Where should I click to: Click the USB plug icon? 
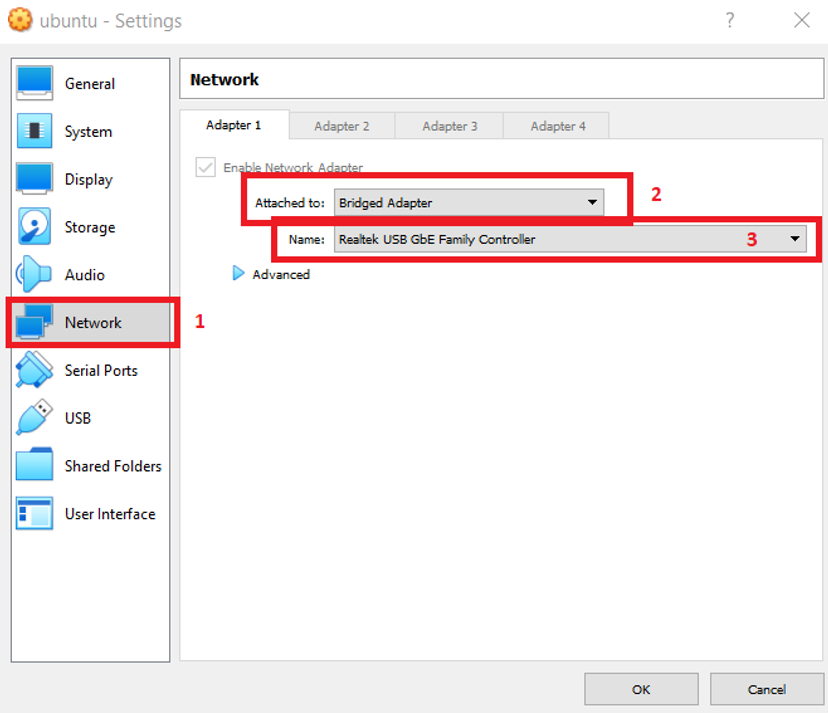click(34, 418)
